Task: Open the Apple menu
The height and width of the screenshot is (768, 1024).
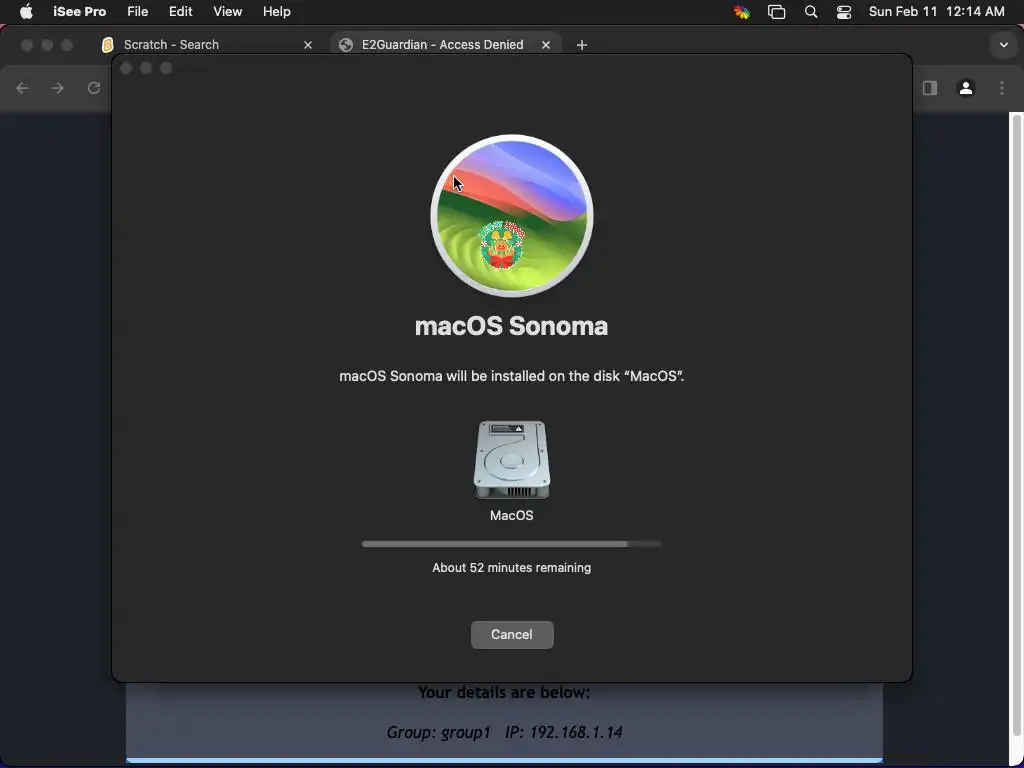Action: (26, 12)
